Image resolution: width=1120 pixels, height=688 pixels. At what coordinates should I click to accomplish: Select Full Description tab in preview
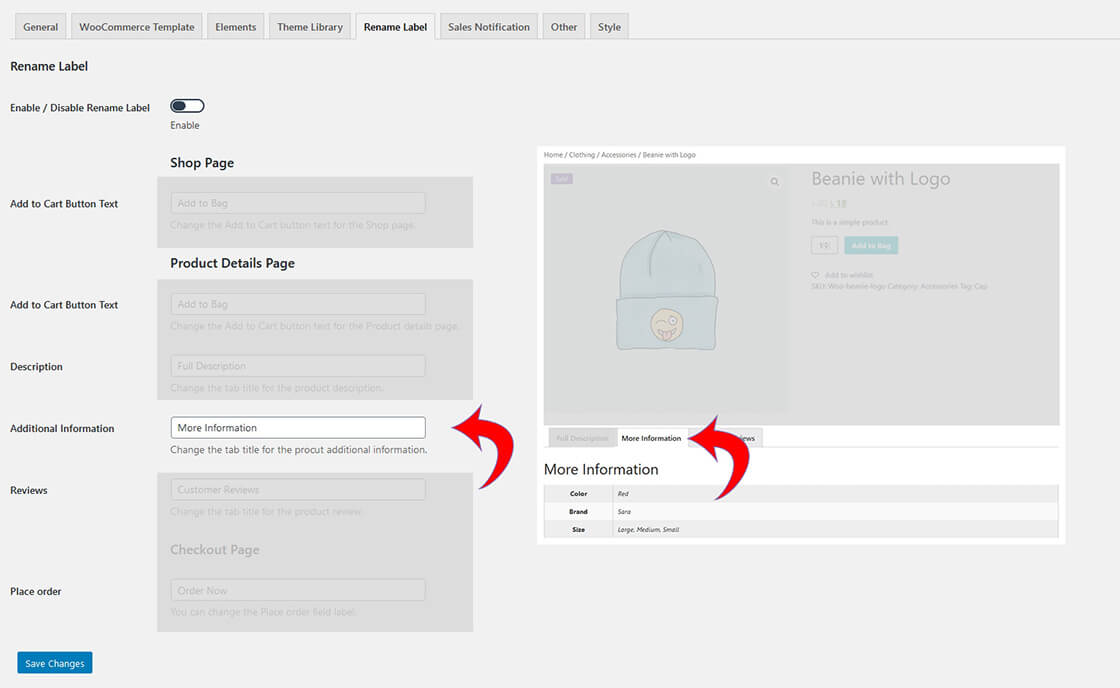click(582, 438)
